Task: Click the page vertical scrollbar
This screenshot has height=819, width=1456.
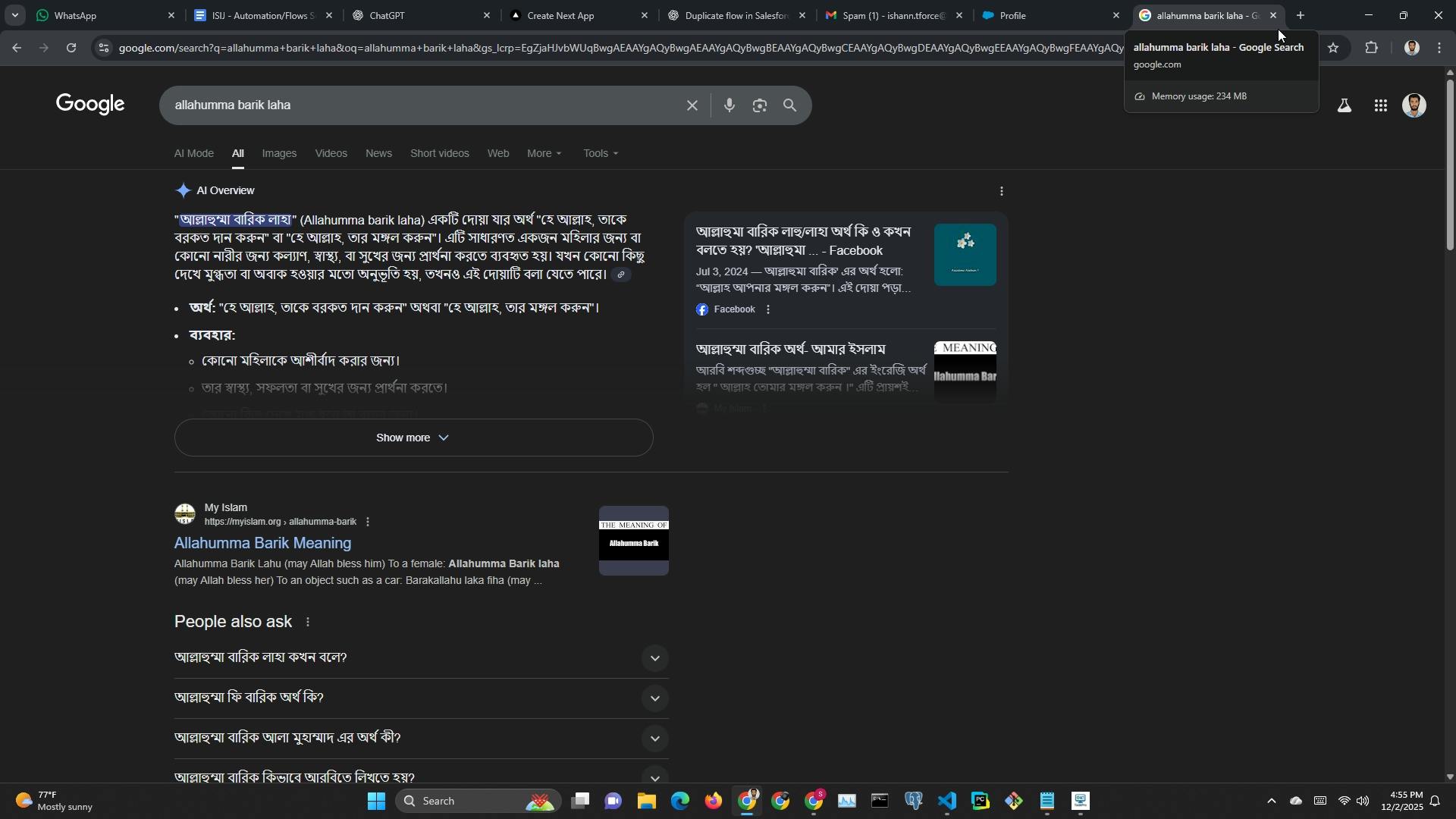Action: 1449,167
